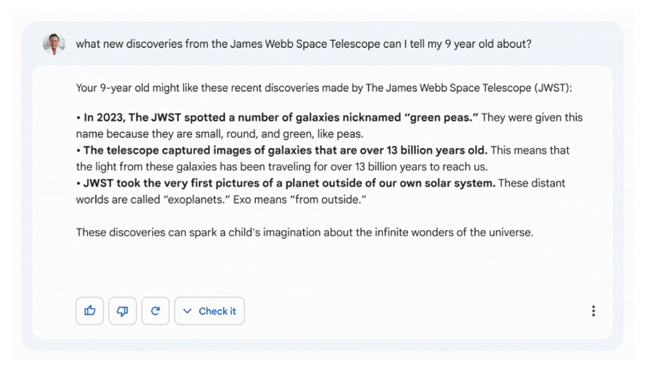Click "In 2023" at the first bullet's start
650x368 pixels.
point(104,118)
